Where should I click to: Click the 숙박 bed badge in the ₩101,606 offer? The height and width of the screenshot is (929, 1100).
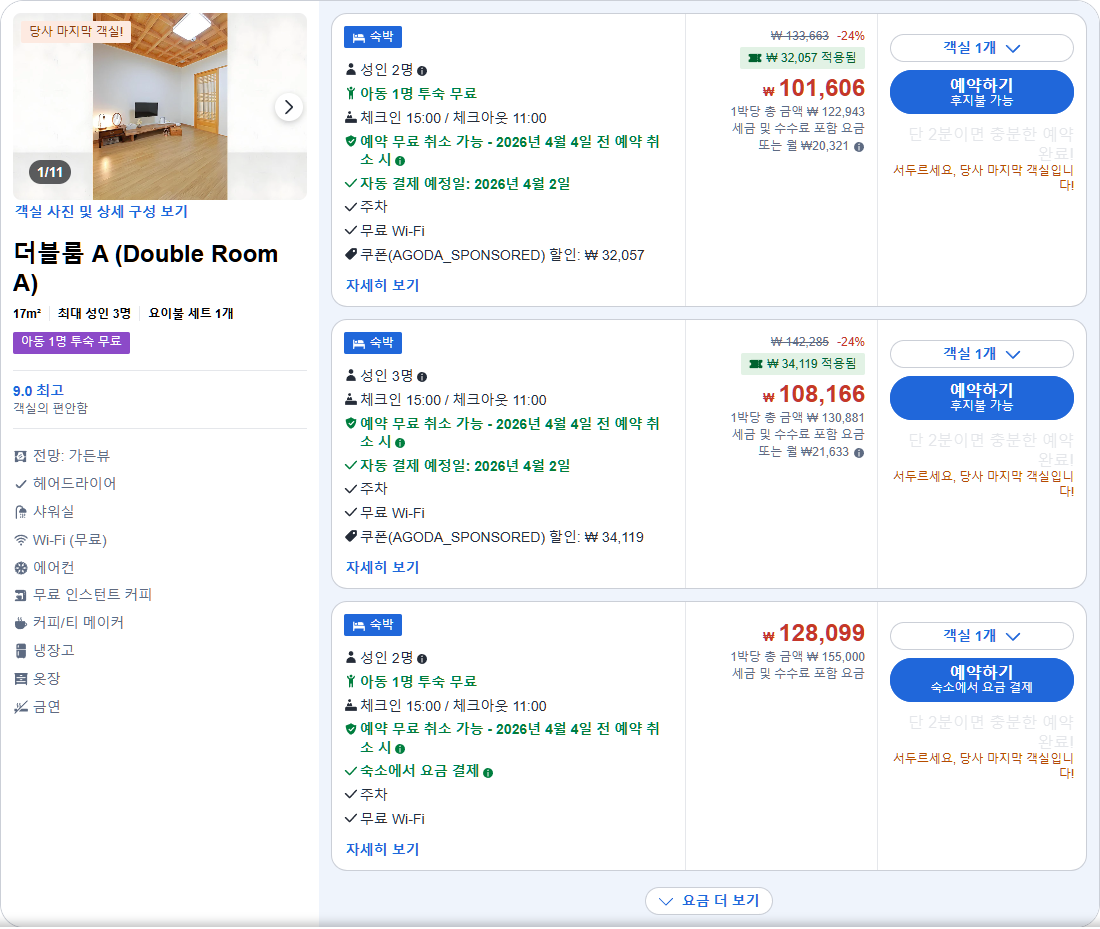[373, 36]
